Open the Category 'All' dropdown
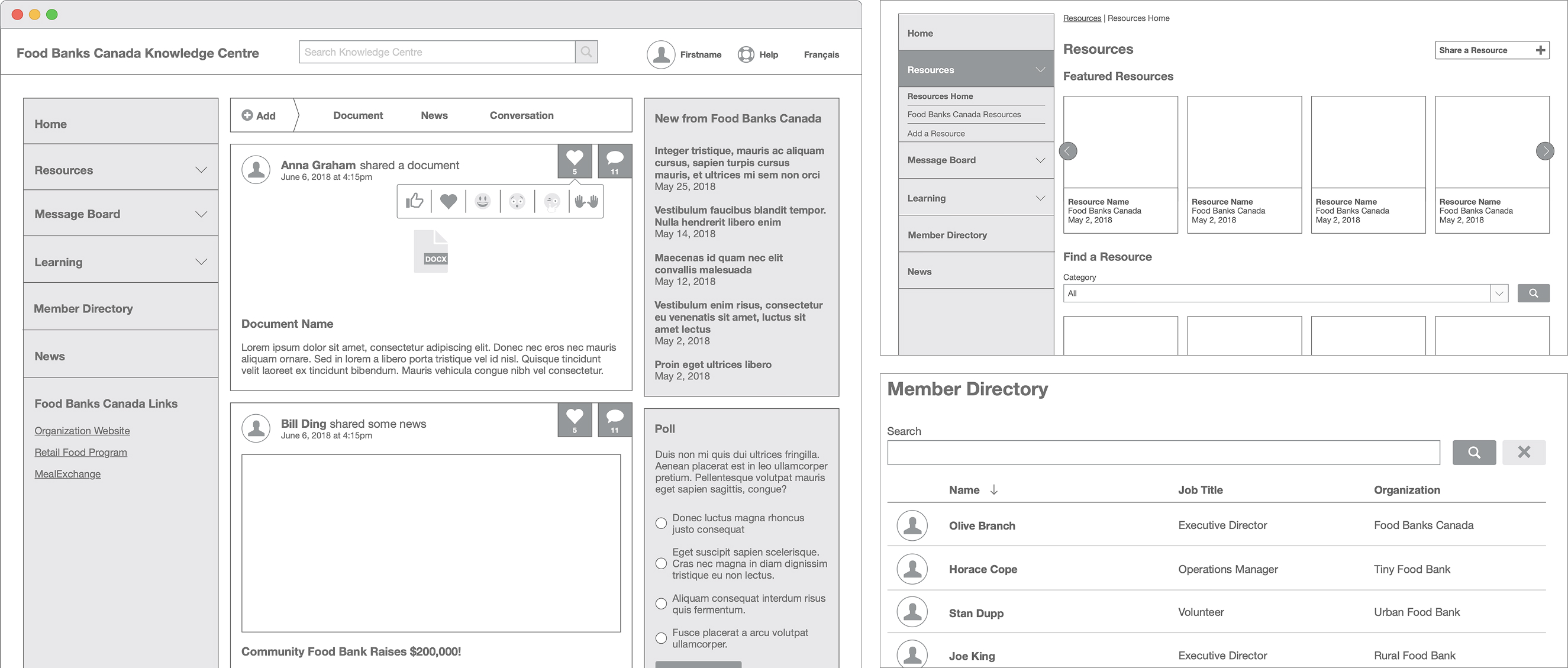This screenshot has width=1568, height=668. [x=1499, y=293]
